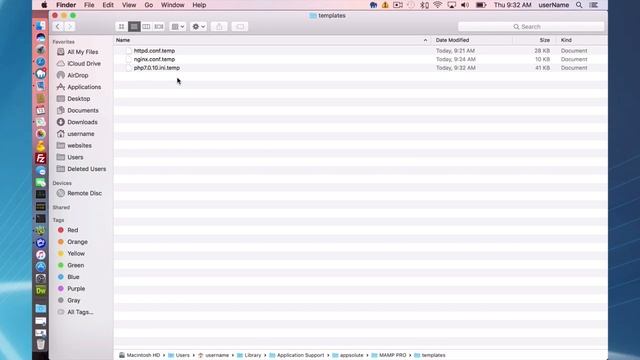
Task: Click the Edit Tags toolbar button
Action: (x=240, y=27)
